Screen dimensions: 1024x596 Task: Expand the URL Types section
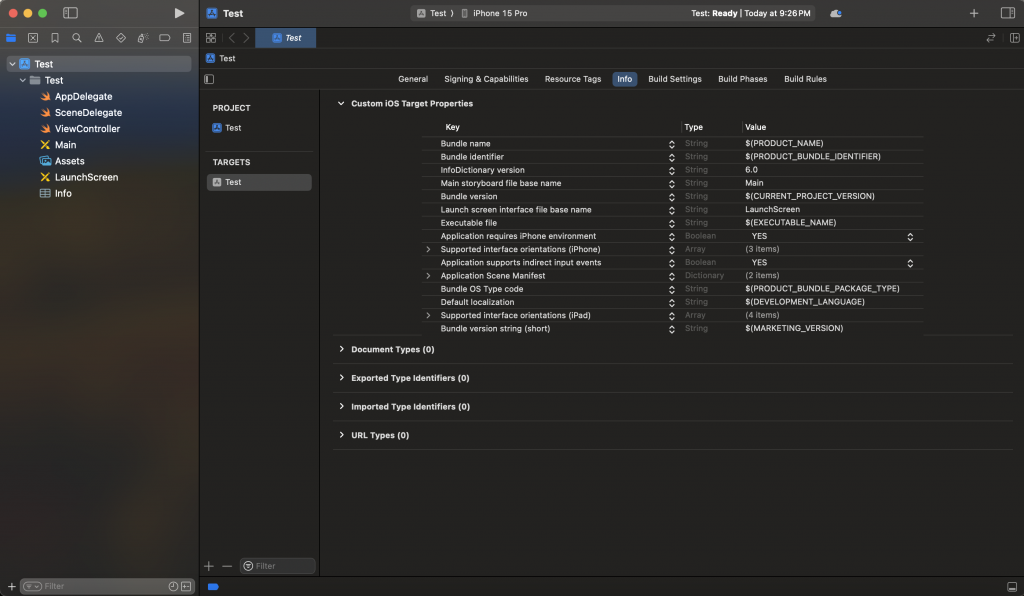coord(342,435)
